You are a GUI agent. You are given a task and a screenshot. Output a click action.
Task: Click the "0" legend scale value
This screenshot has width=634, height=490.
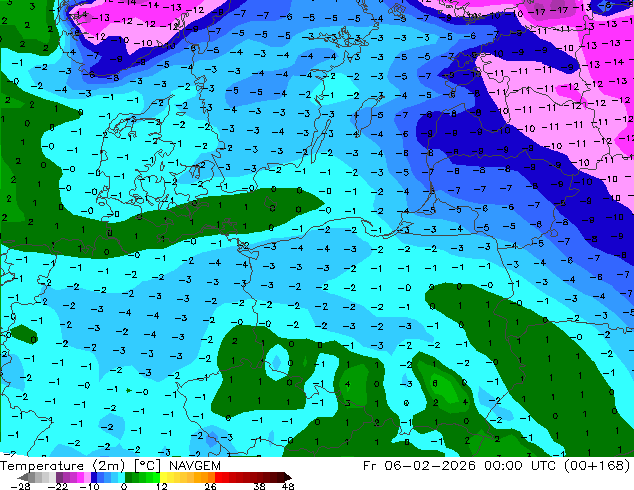click(x=123, y=486)
